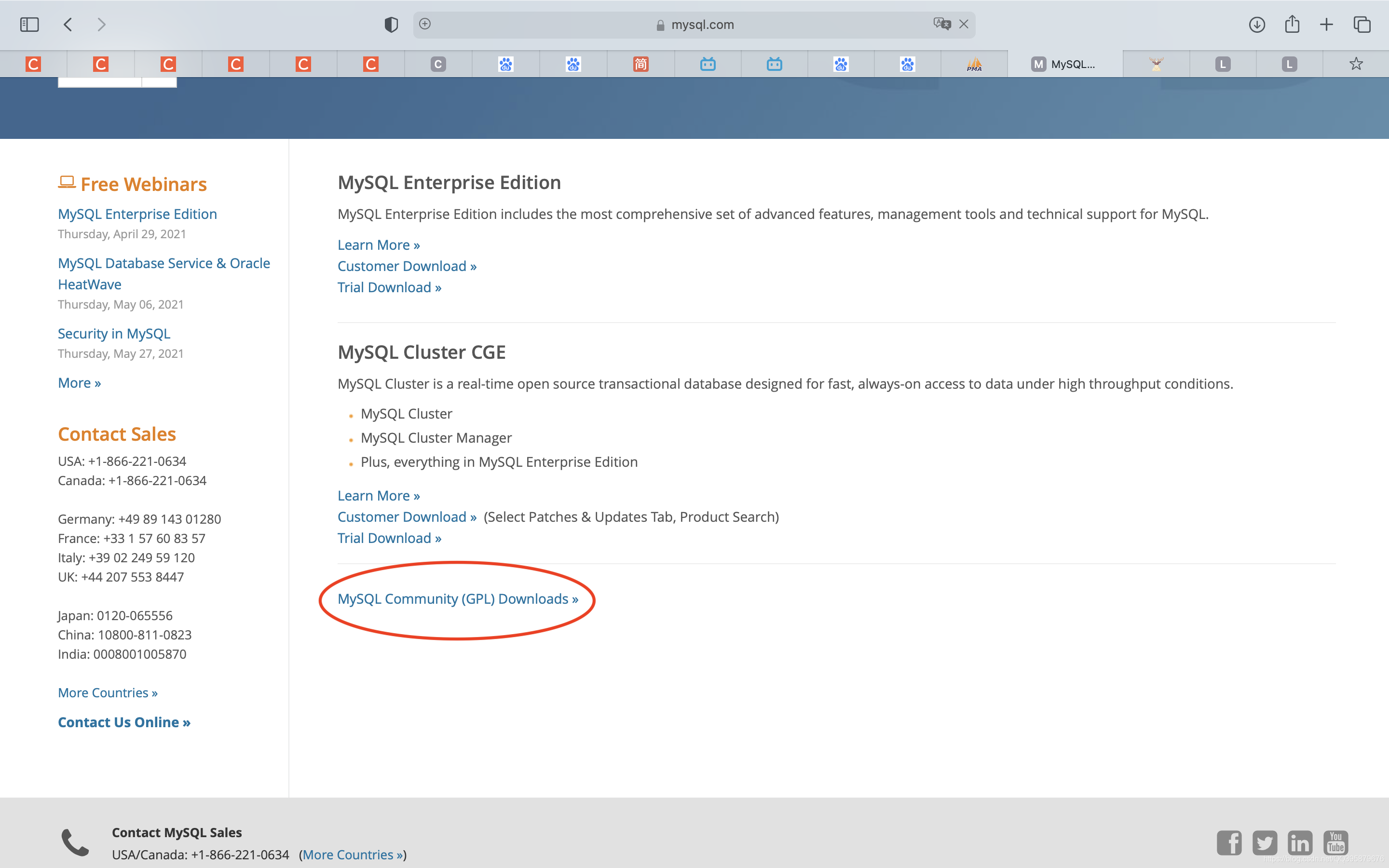Open the privacy shield report icon
The width and height of the screenshot is (1389, 868).
[x=392, y=25]
